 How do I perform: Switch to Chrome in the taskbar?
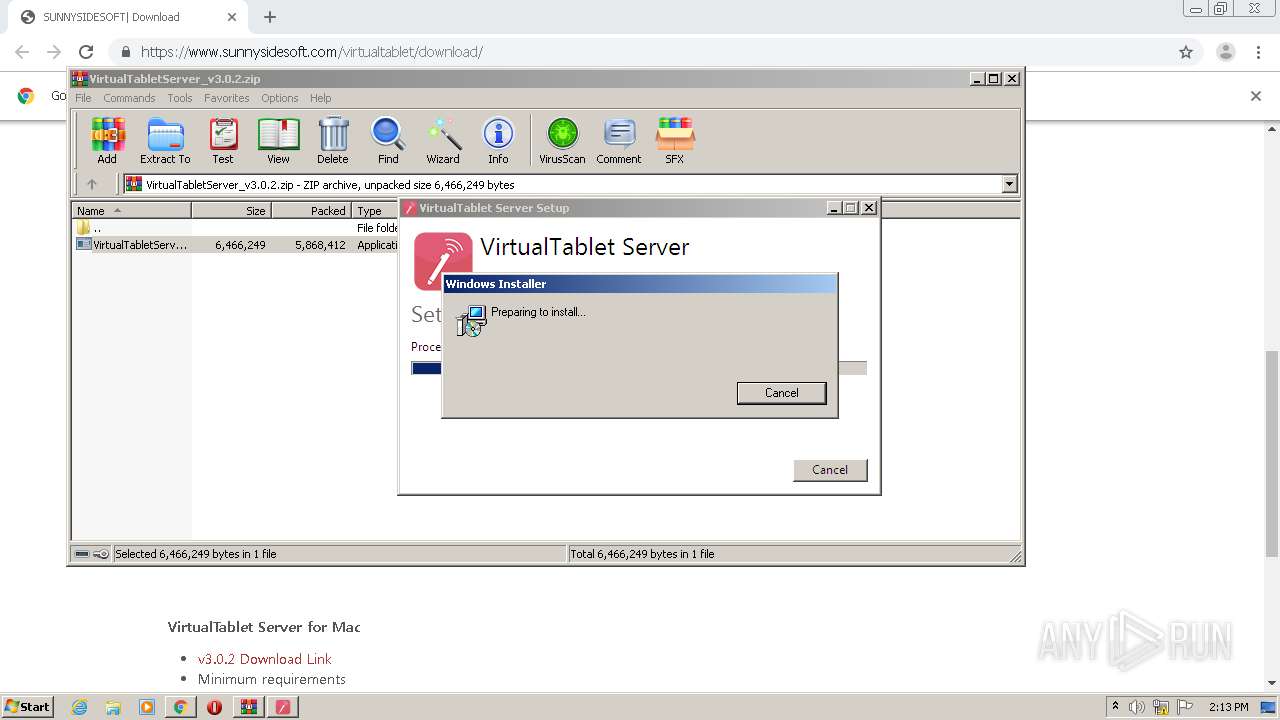pyautogui.click(x=180, y=707)
